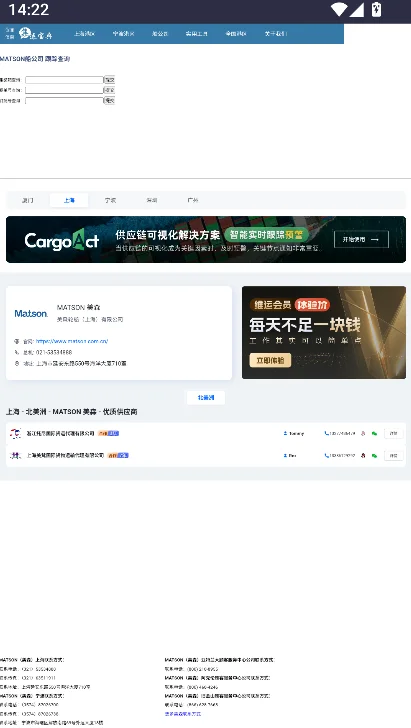
Task: Click the submit button beside the middle query field
Action: coord(109,90)
